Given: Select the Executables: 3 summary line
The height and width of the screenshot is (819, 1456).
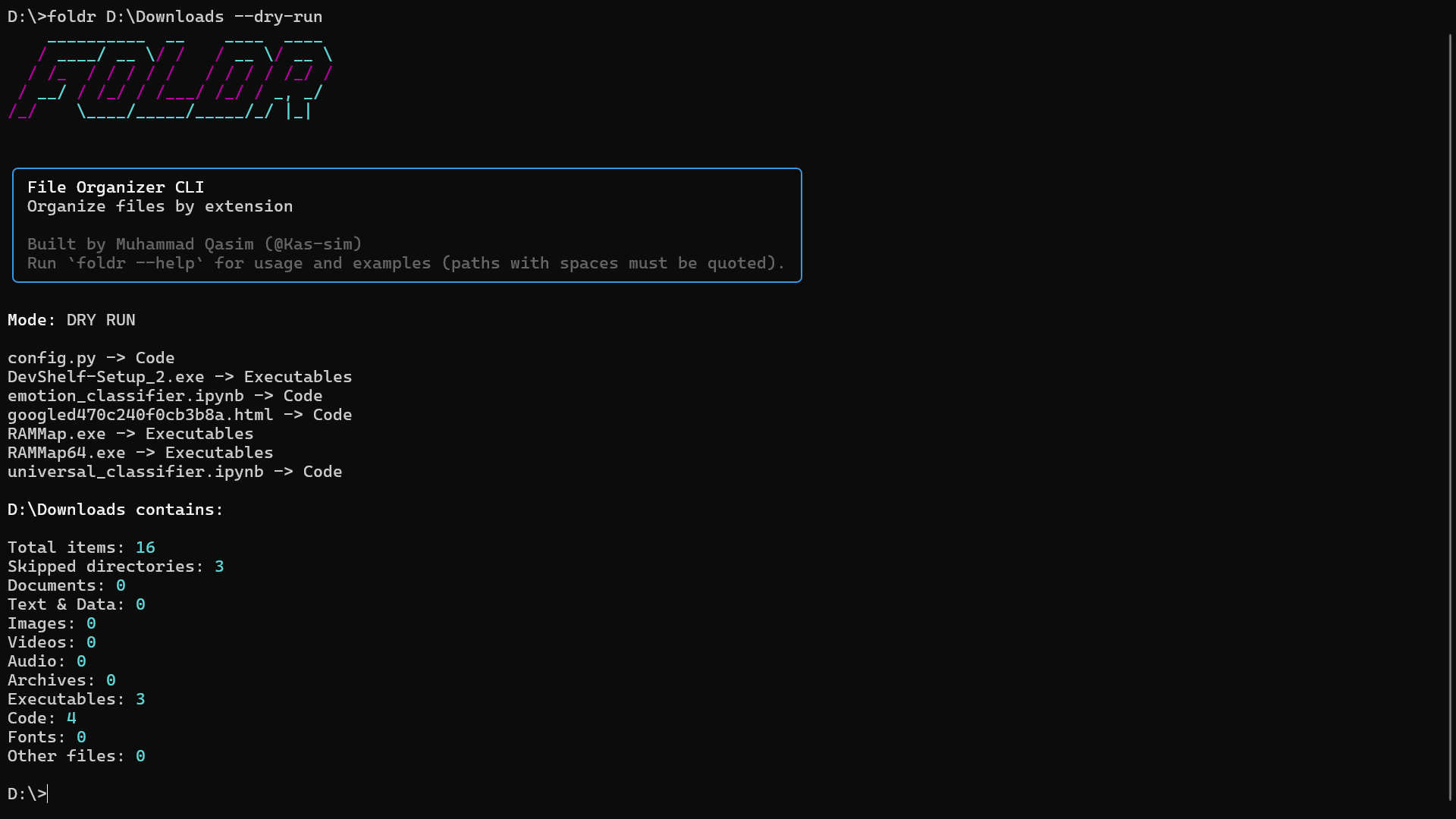Looking at the screenshot, I should point(76,698).
